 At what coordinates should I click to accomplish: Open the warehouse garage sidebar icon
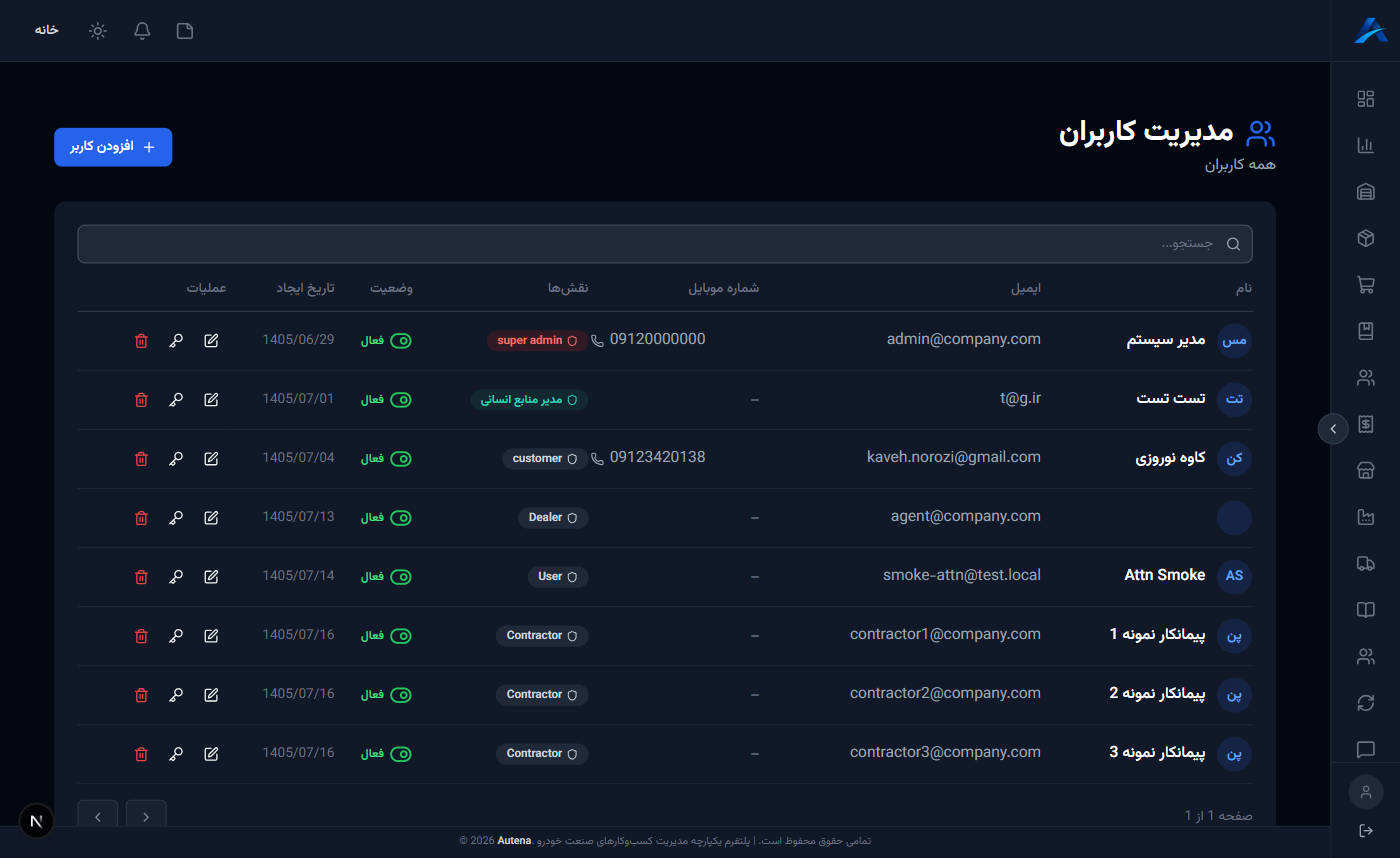pyautogui.click(x=1365, y=192)
